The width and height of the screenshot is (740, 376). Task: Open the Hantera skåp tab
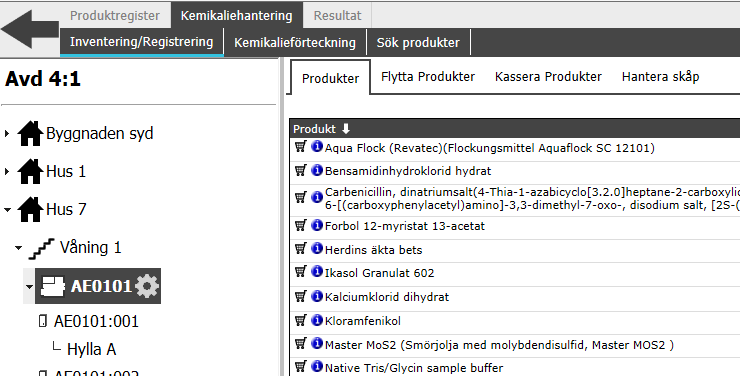click(x=660, y=76)
